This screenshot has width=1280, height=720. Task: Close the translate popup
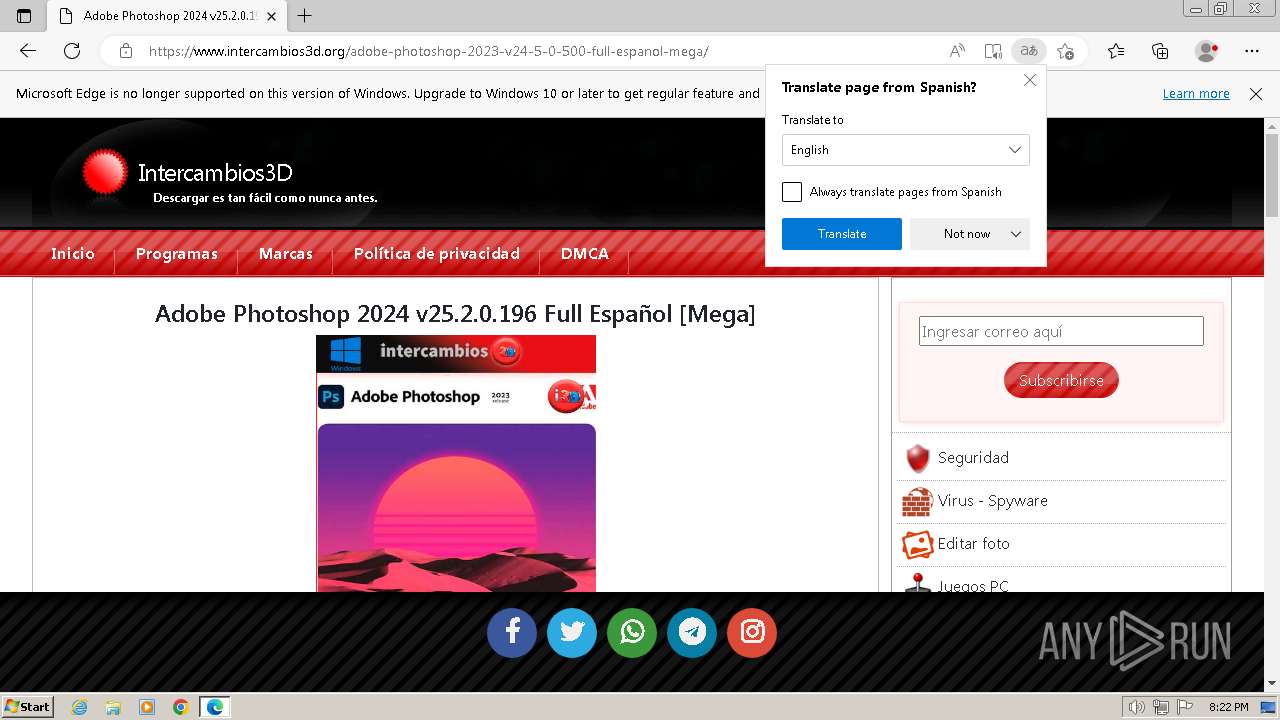1030,80
